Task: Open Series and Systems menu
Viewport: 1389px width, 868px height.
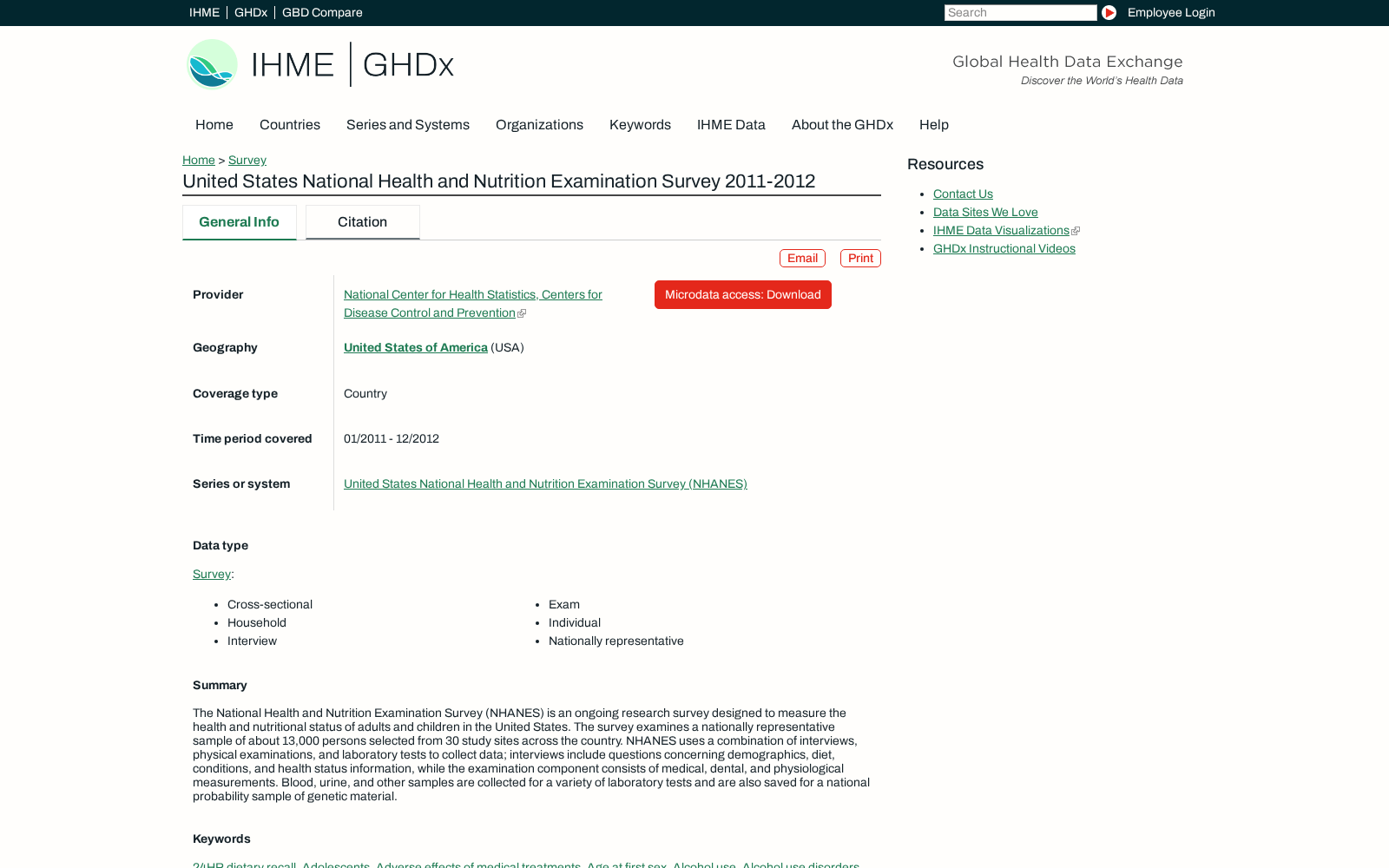Action: tap(408, 125)
